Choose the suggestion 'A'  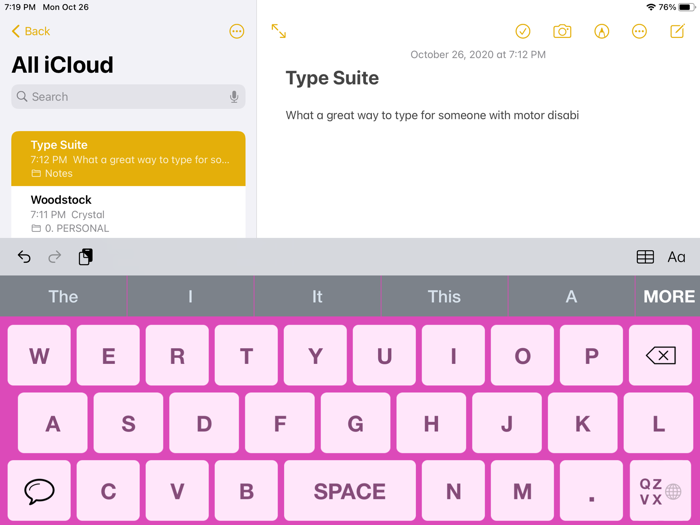tap(571, 296)
